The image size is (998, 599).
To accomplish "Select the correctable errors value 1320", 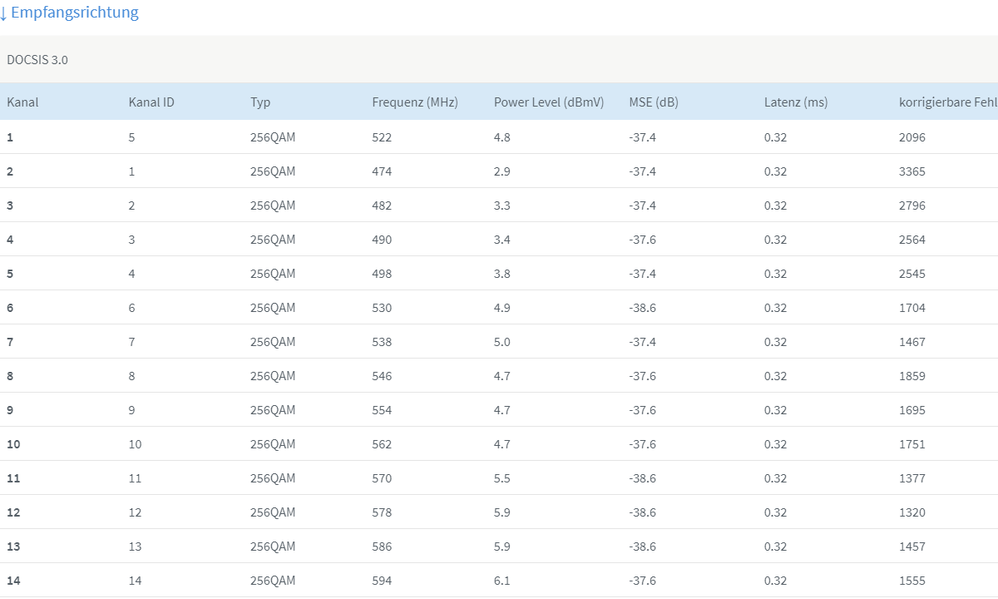I will pyautogui.click(x=912, y=513).
